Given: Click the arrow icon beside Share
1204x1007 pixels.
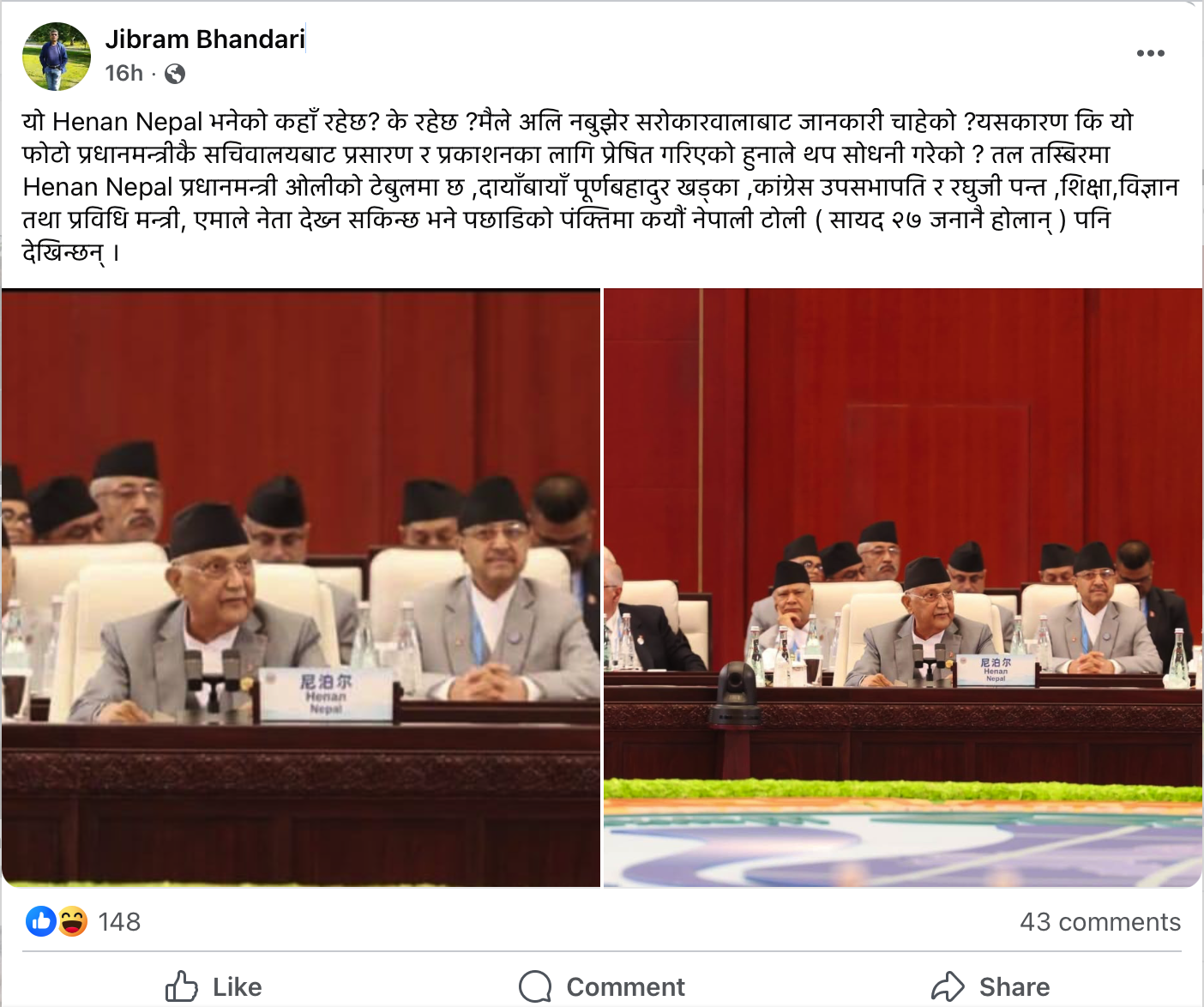Looking at the screenshot, I should tap(948, 986).
